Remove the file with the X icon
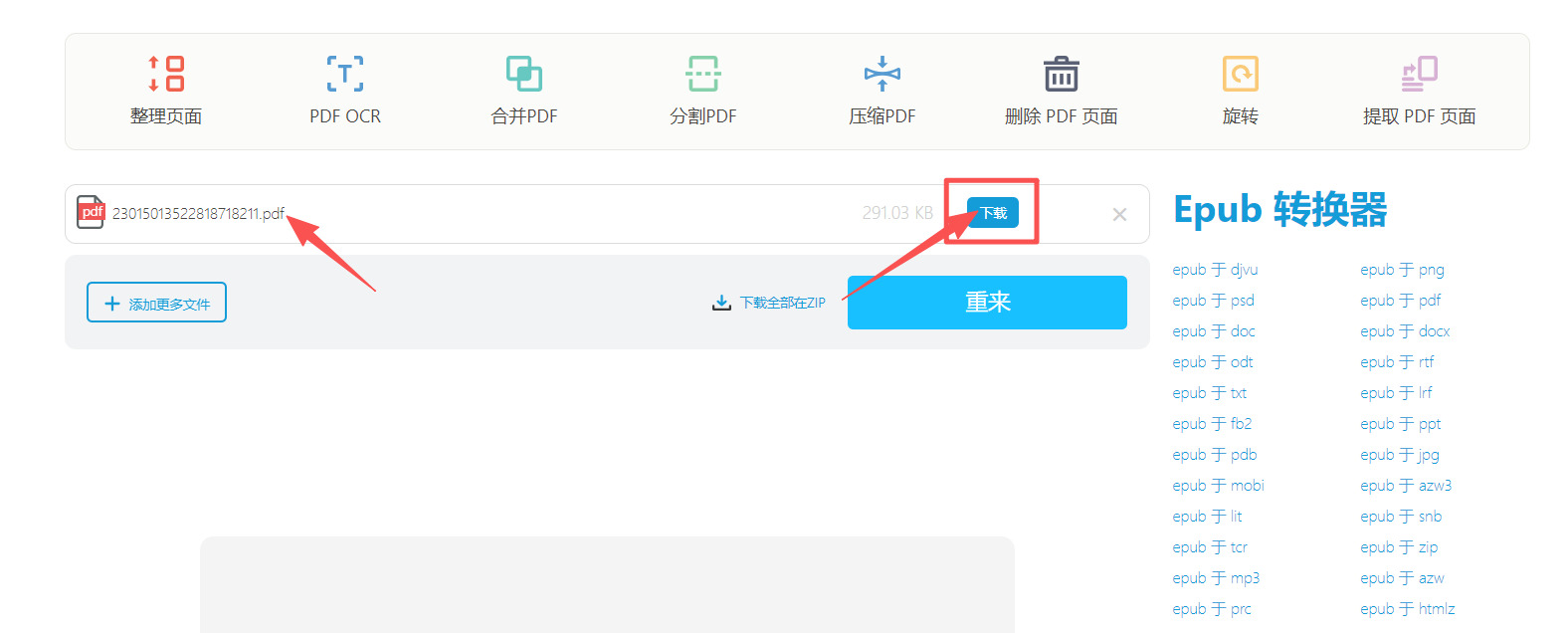 click(x=1119, y=214)
